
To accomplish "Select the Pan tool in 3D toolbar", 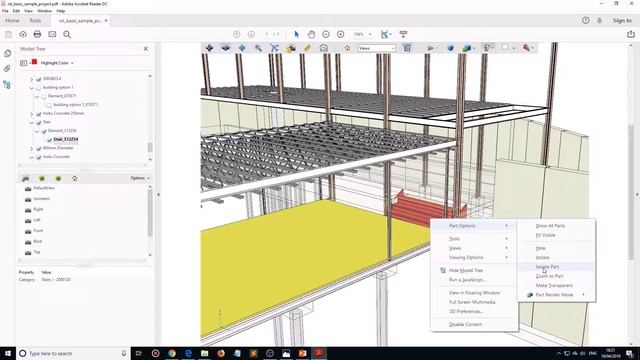I will tap(242, 48).
